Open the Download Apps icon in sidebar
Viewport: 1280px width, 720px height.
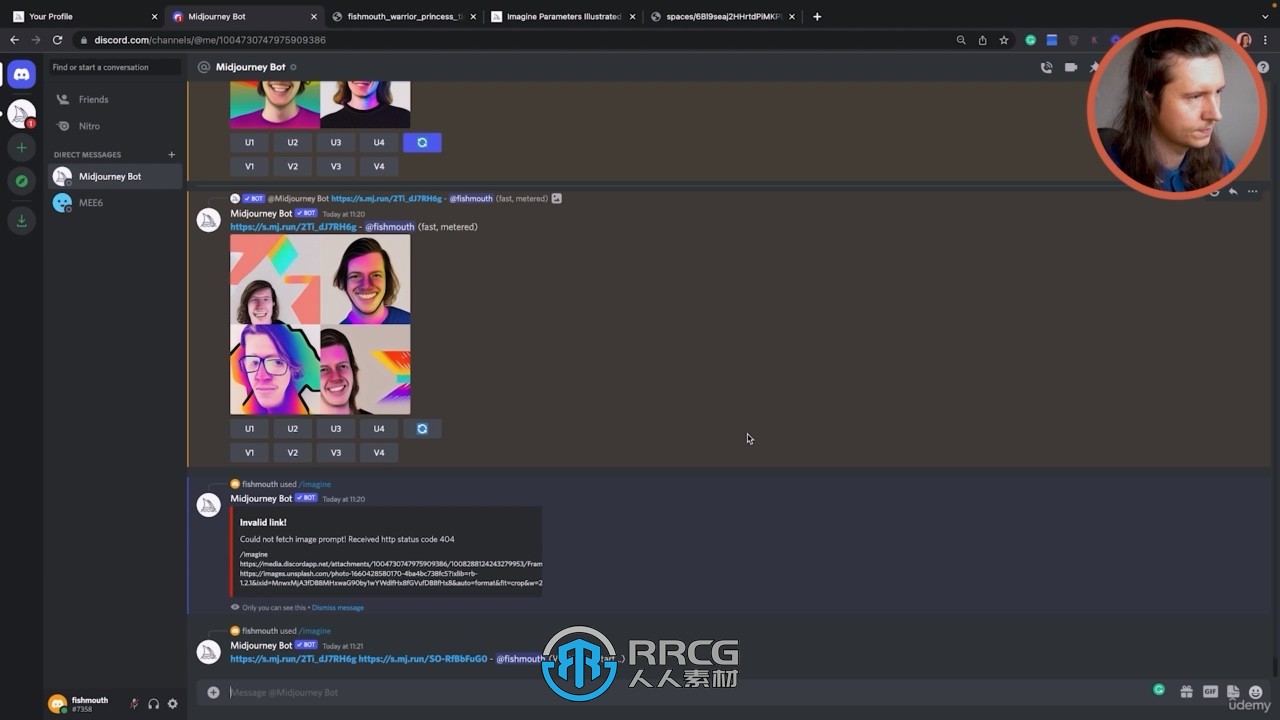coord(21,222)
